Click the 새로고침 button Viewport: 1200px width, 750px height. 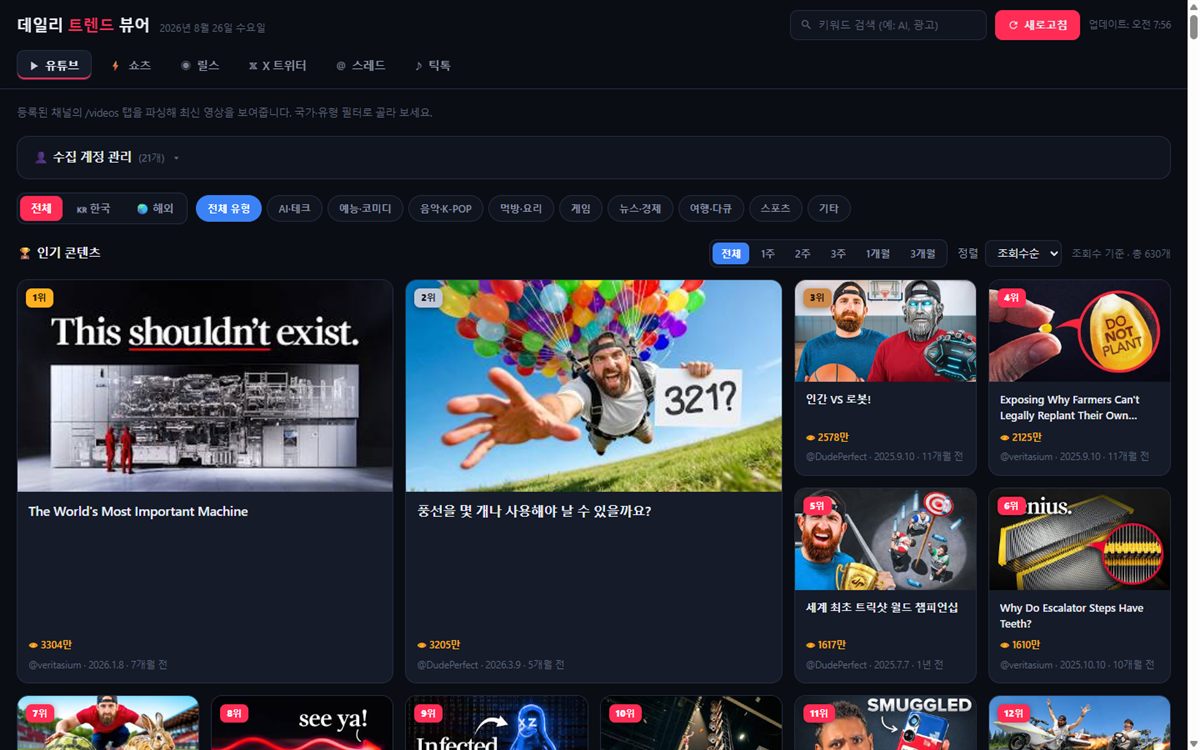1037,25
